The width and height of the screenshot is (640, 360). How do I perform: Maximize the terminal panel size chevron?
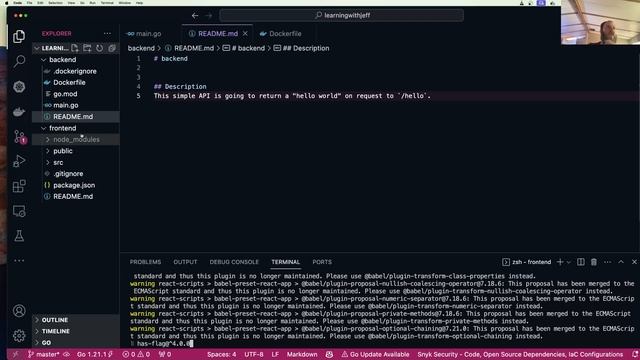[621, 262]
